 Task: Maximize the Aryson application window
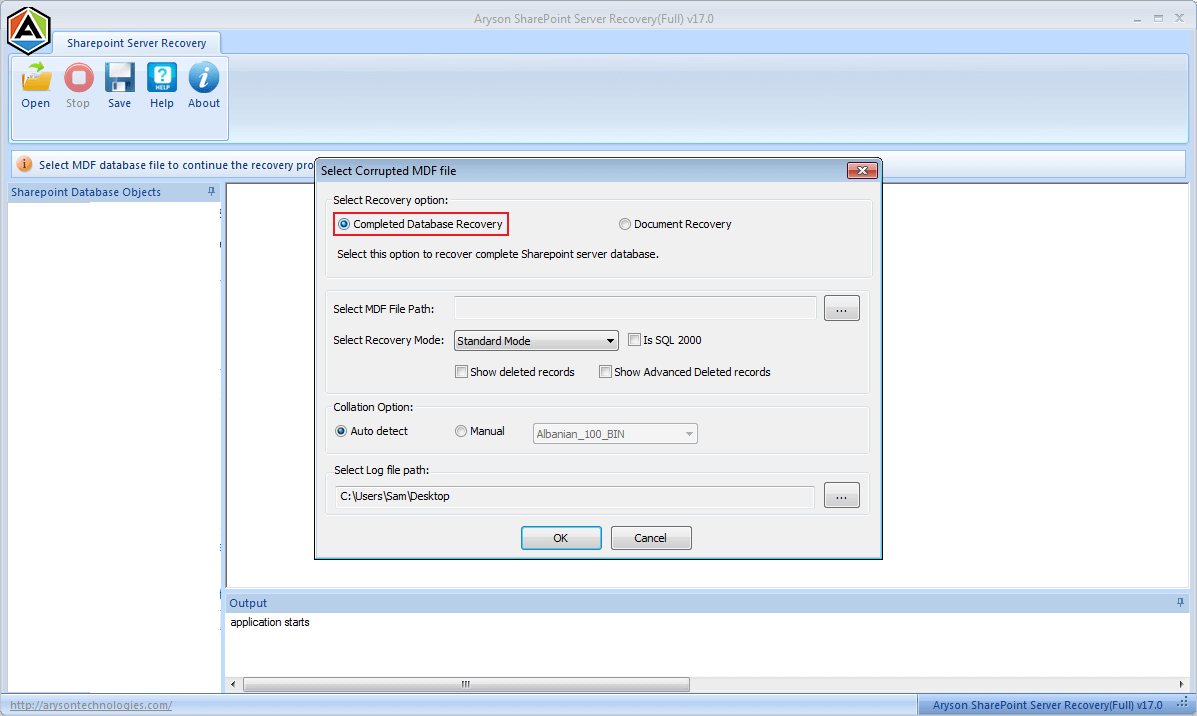[x=1158, y=18]
